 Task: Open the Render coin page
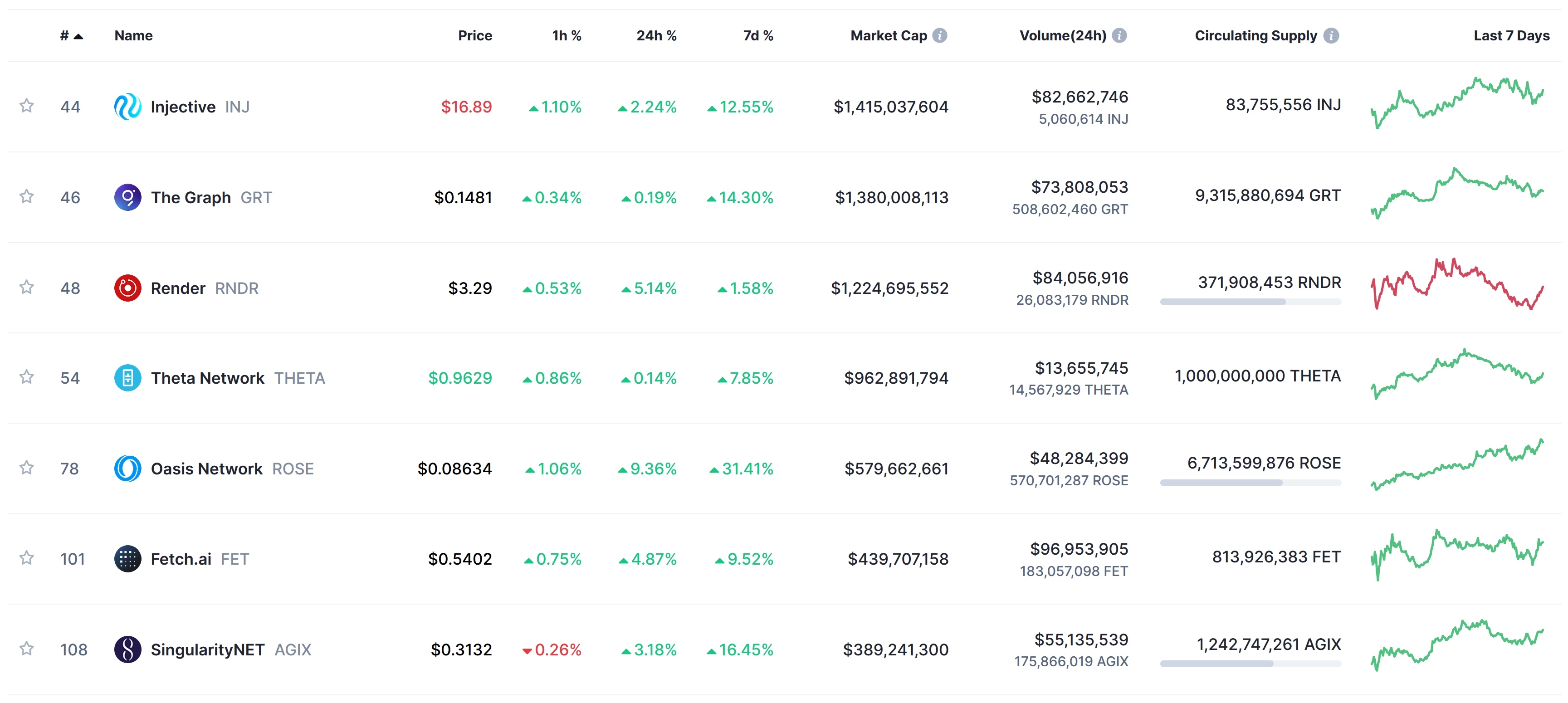coord(178,288)
